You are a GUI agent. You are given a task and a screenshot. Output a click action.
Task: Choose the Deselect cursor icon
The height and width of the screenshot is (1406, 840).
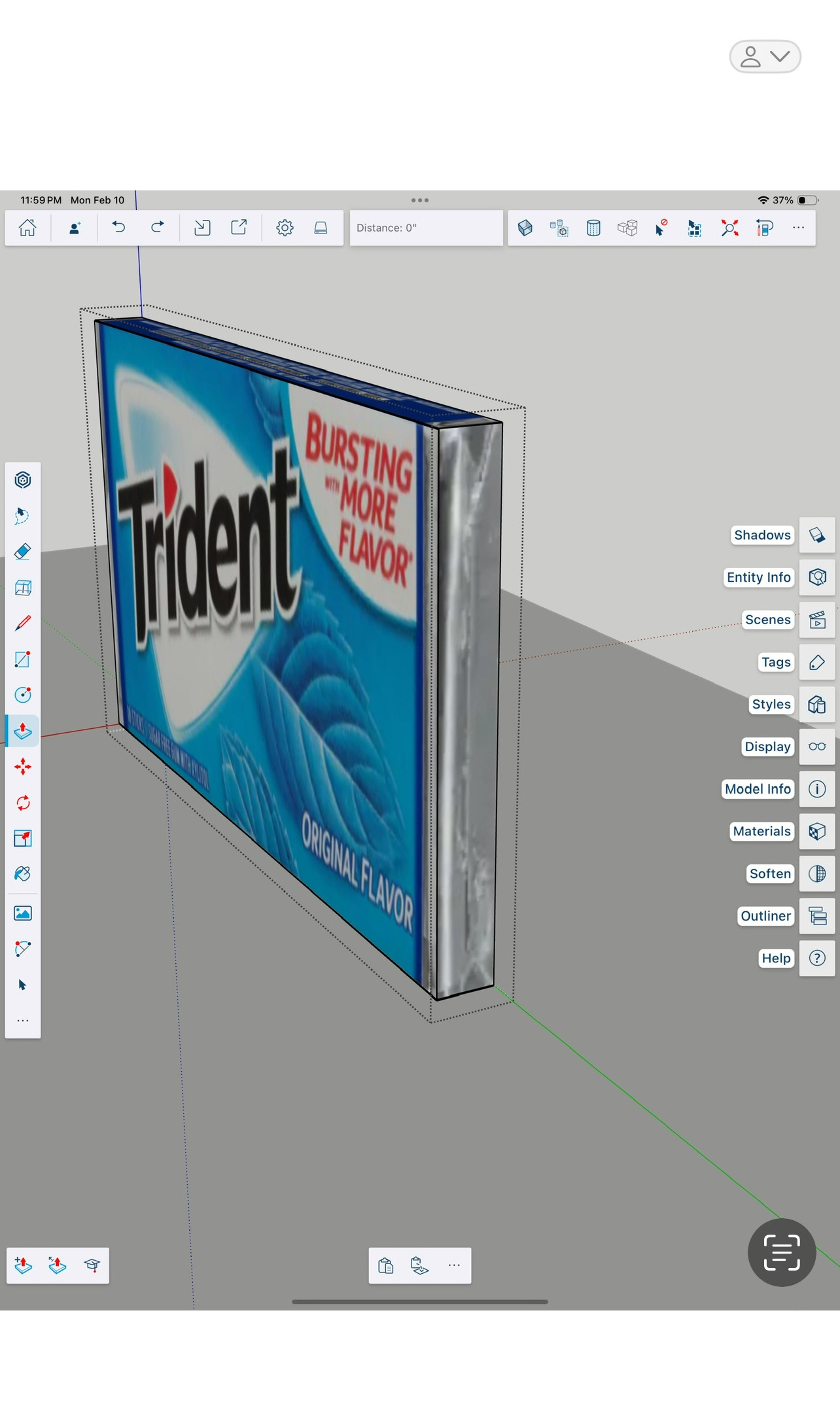(661, 228)
